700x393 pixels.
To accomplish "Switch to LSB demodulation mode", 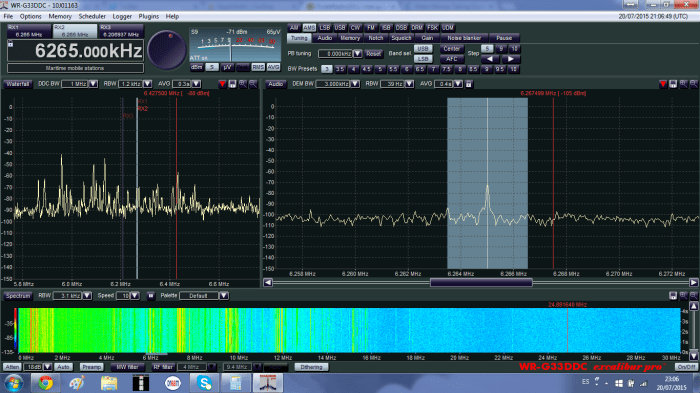I will point(325,28).
